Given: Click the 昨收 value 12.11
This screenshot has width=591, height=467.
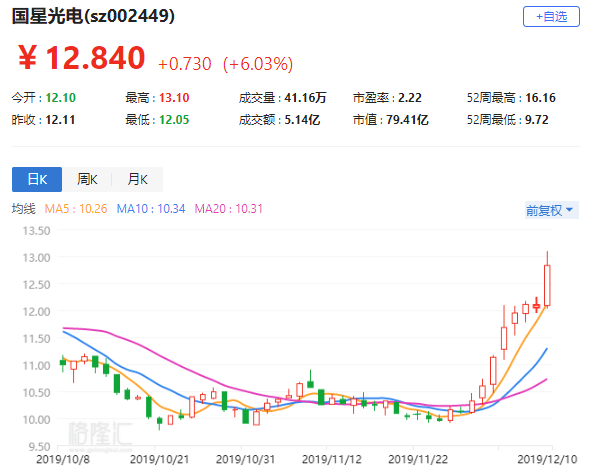Looking at the screenshot, I should click(60, 120).
